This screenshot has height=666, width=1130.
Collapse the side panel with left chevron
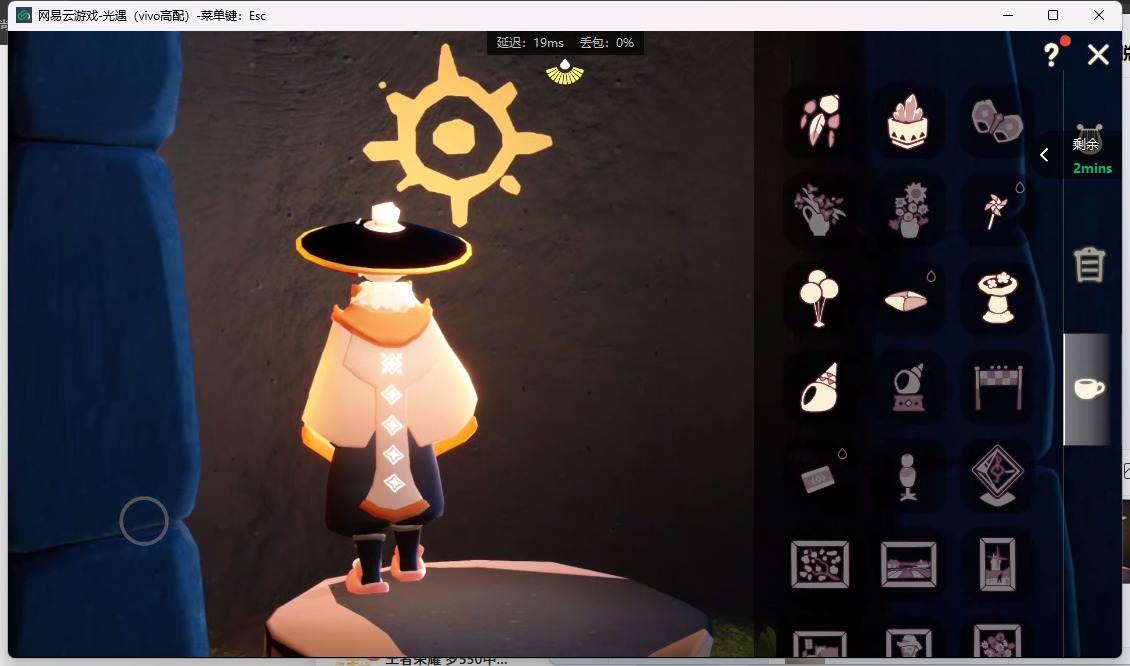1044,155
